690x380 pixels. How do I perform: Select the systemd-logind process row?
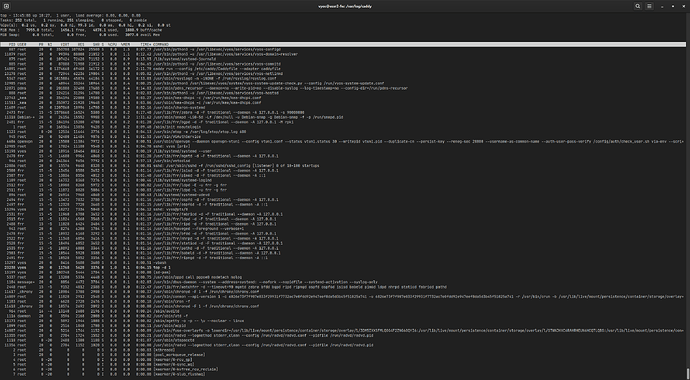[x=343, y=180]
